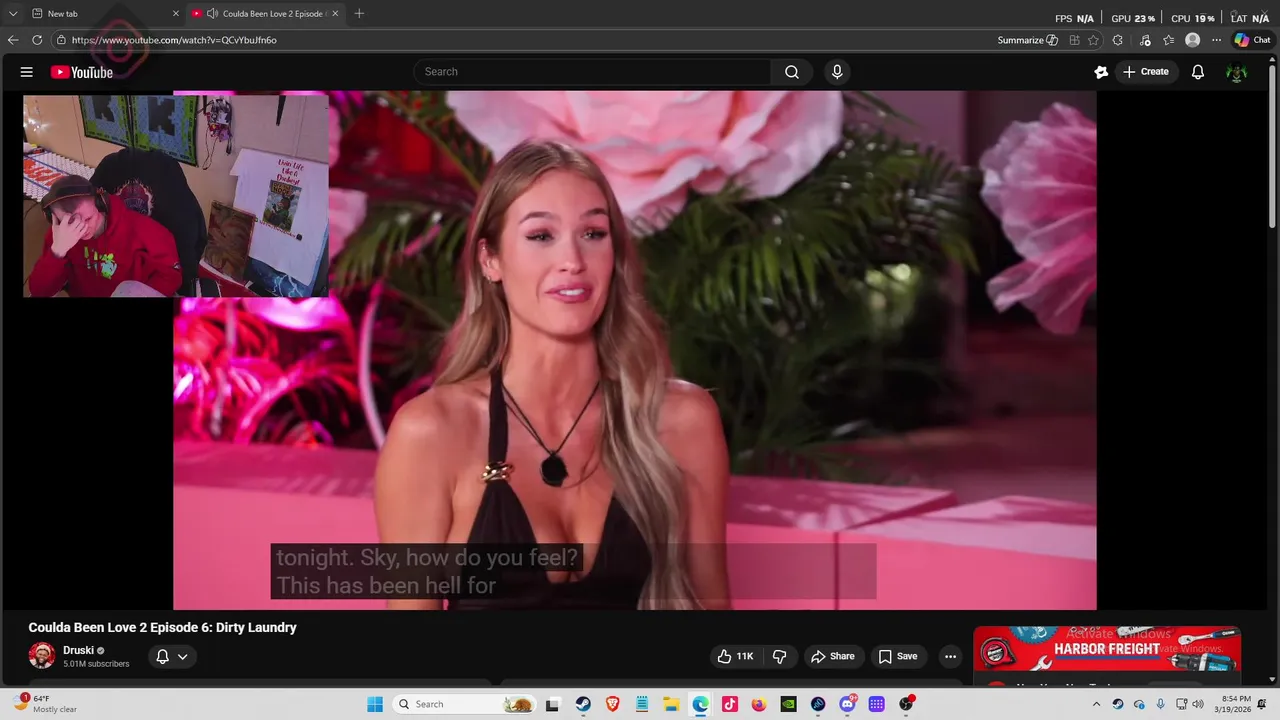The width and height of the screenshot is (1280, 720).
Task: Open more actions ellipsis under video
Action: [950, 657]
